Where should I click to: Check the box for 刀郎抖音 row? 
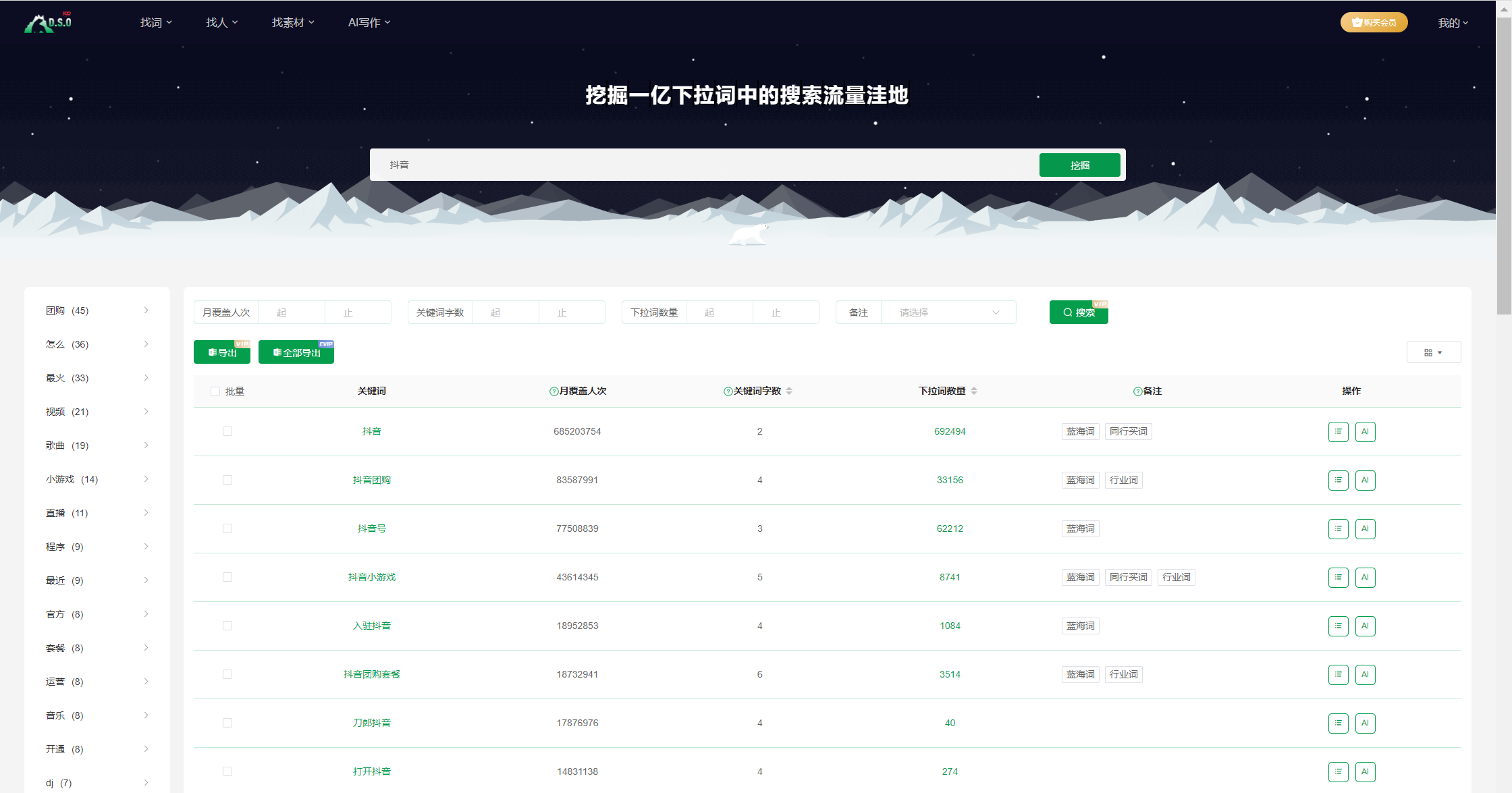tap(227, 723)
